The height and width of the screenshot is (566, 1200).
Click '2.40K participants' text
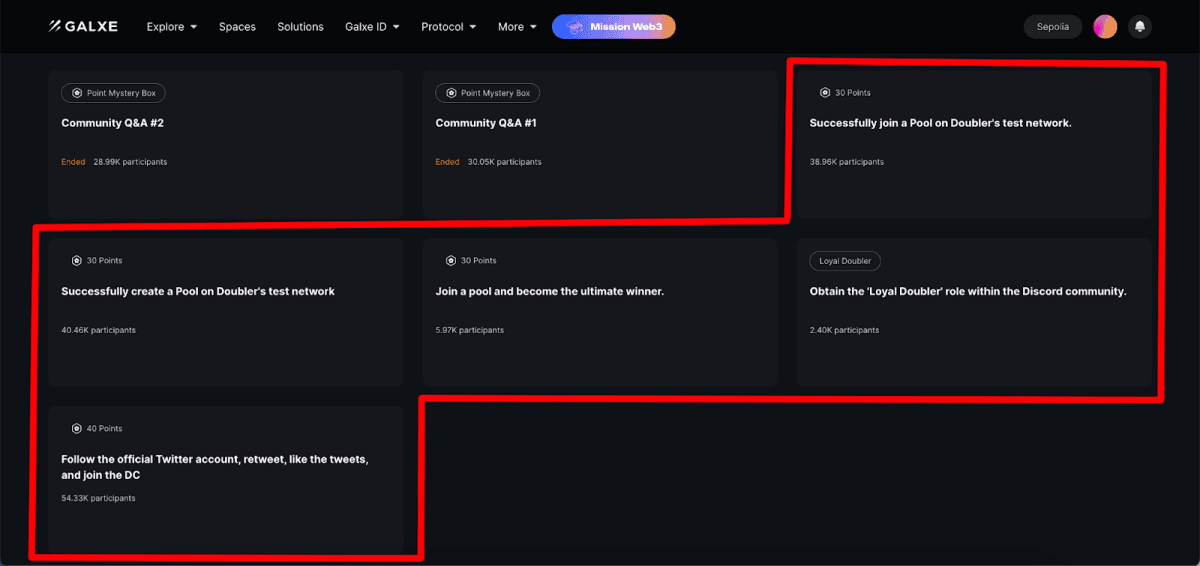(845, 330)
